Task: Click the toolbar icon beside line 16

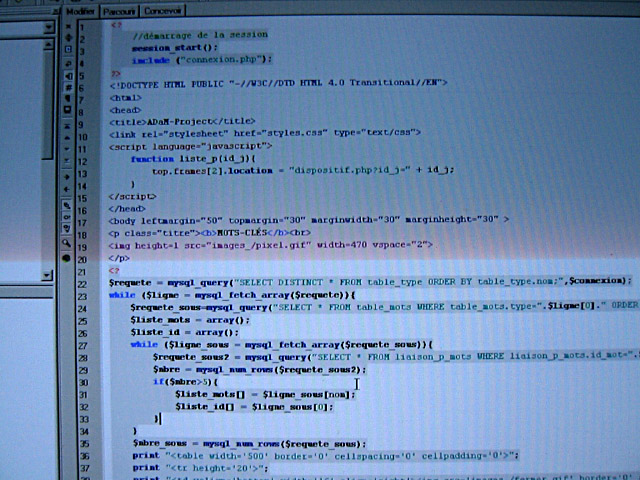Action: (67, 205)
